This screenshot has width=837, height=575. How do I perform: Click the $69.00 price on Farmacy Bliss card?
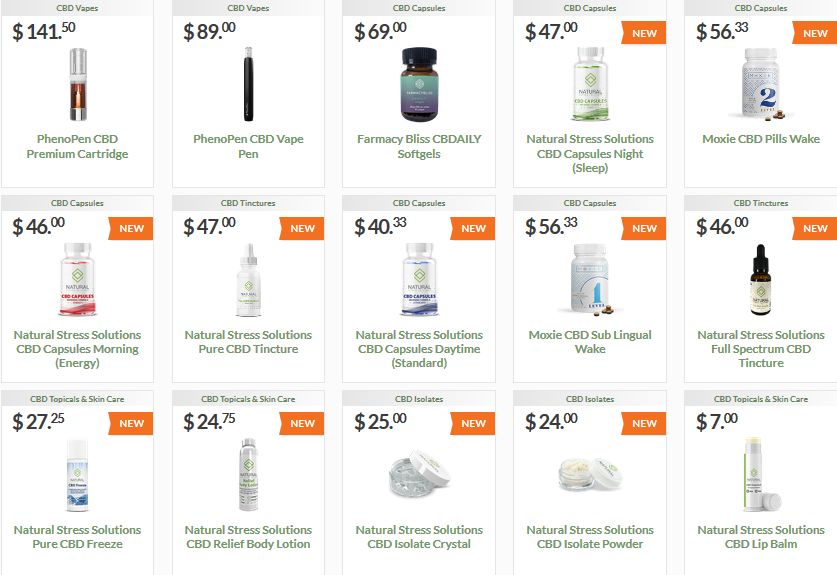[x=381, y=31]
